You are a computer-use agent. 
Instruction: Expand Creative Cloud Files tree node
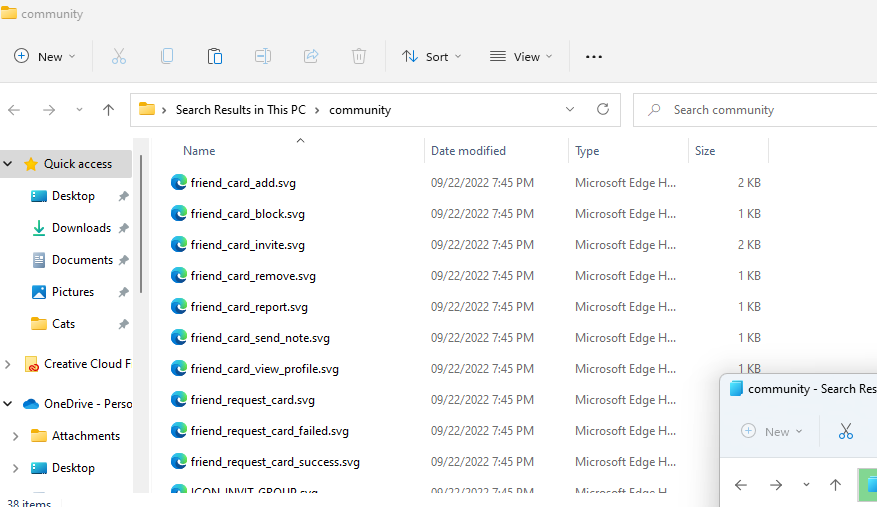[9, 364]
